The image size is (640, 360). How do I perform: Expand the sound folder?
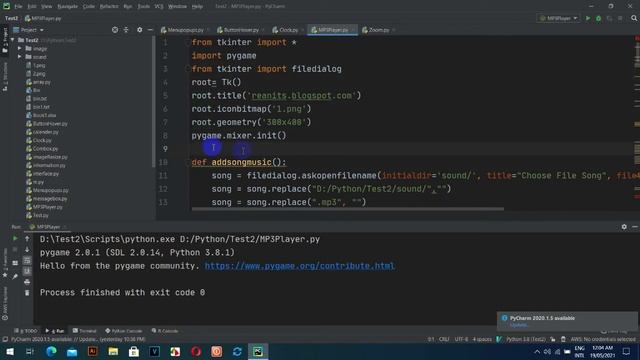coord(20,57)
